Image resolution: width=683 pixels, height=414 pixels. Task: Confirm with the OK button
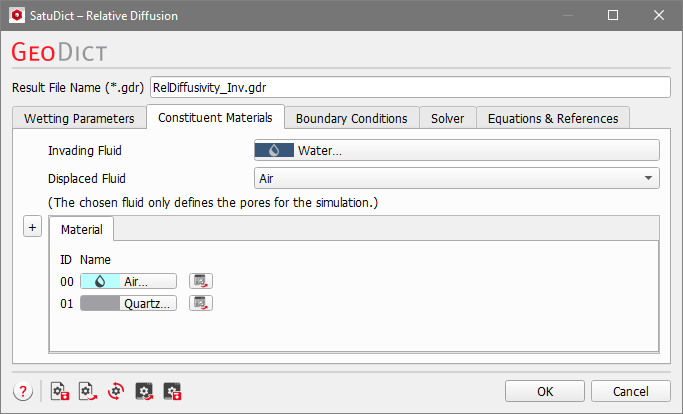tap(545, 391)
